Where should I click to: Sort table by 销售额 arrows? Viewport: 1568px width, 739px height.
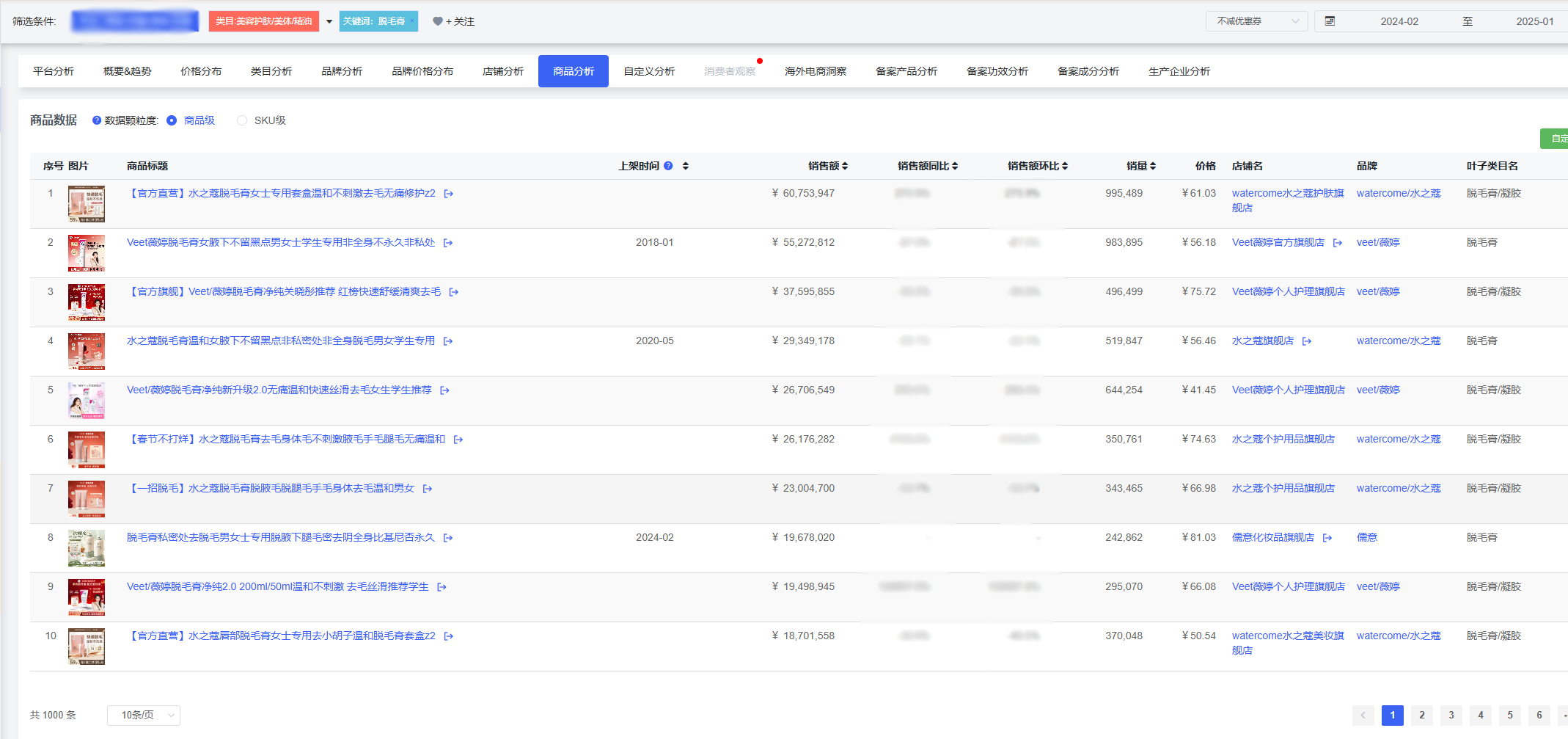(845, 166)
